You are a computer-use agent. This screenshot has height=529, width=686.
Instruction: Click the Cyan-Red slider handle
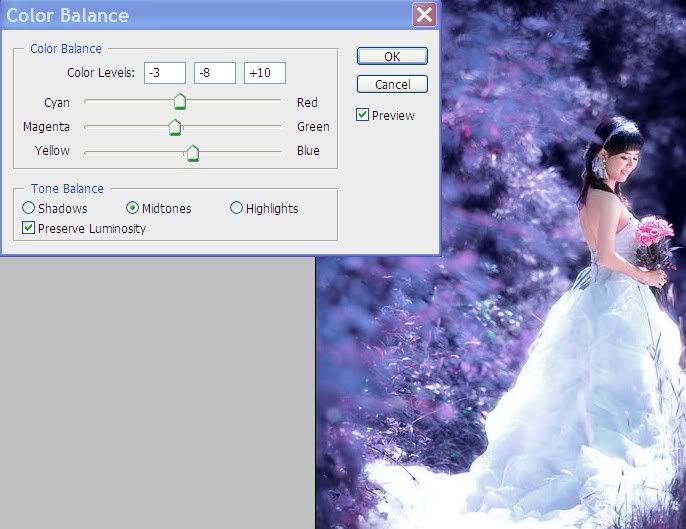(180, 101)
